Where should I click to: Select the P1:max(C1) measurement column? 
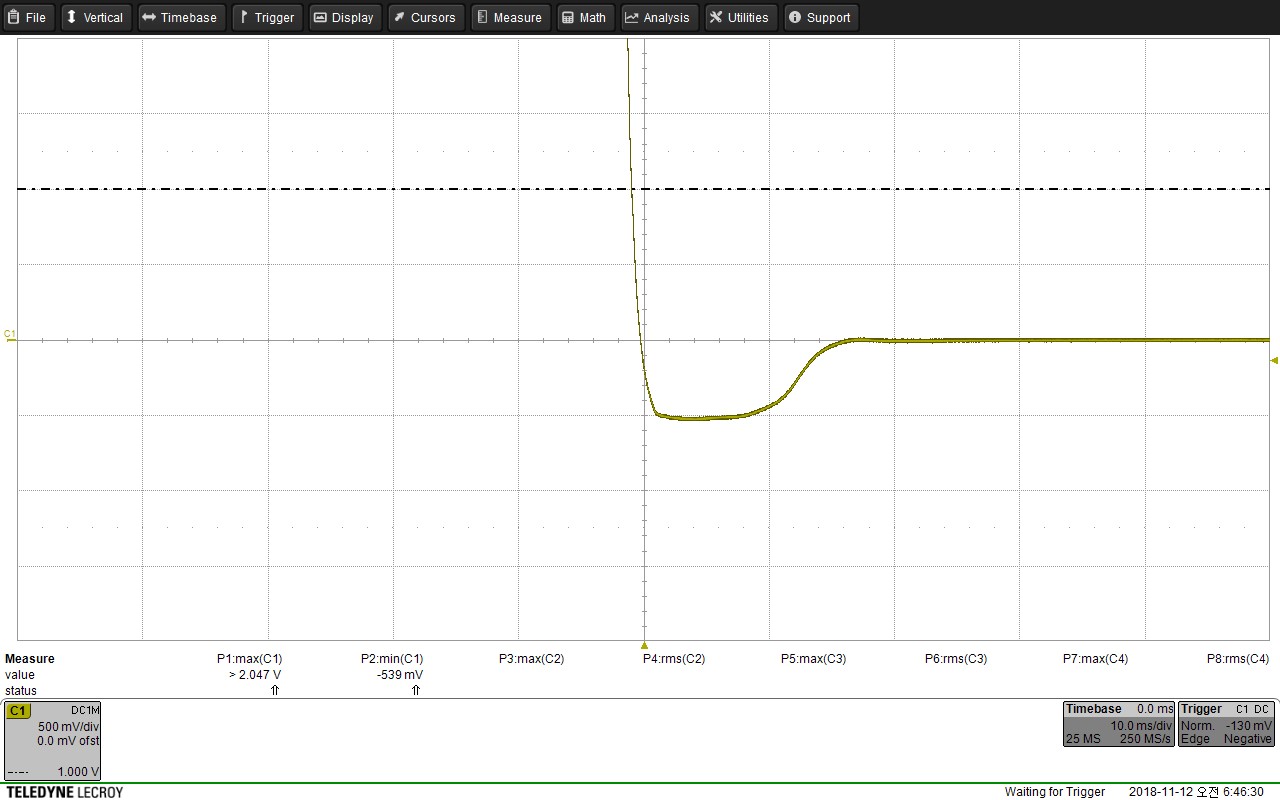tap(249, 659)
